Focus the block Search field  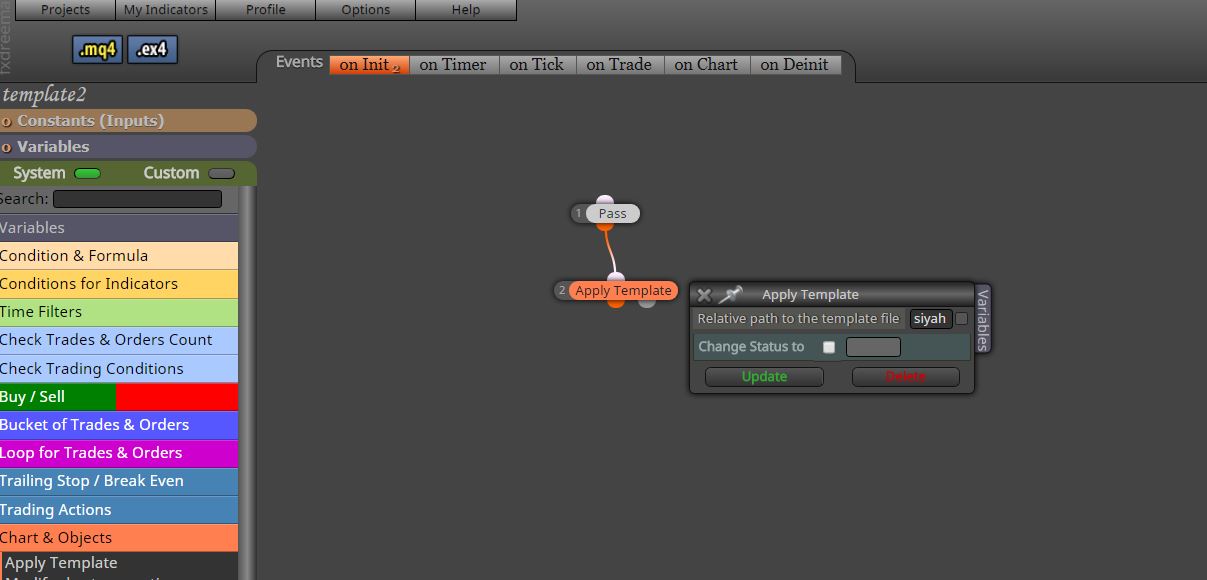137,199
